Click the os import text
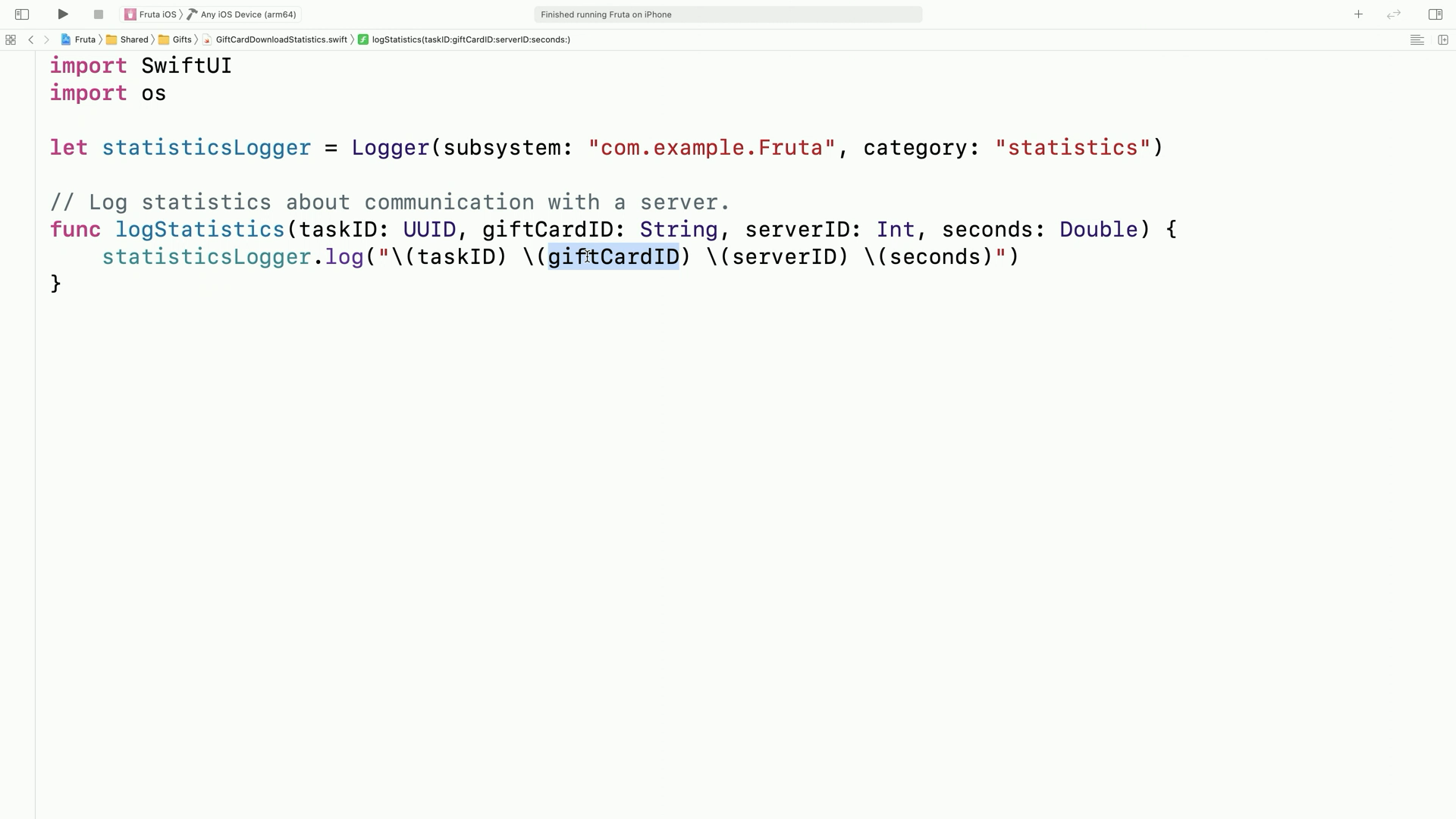This screenshot has width=1456, height=819. click(154, 93)
